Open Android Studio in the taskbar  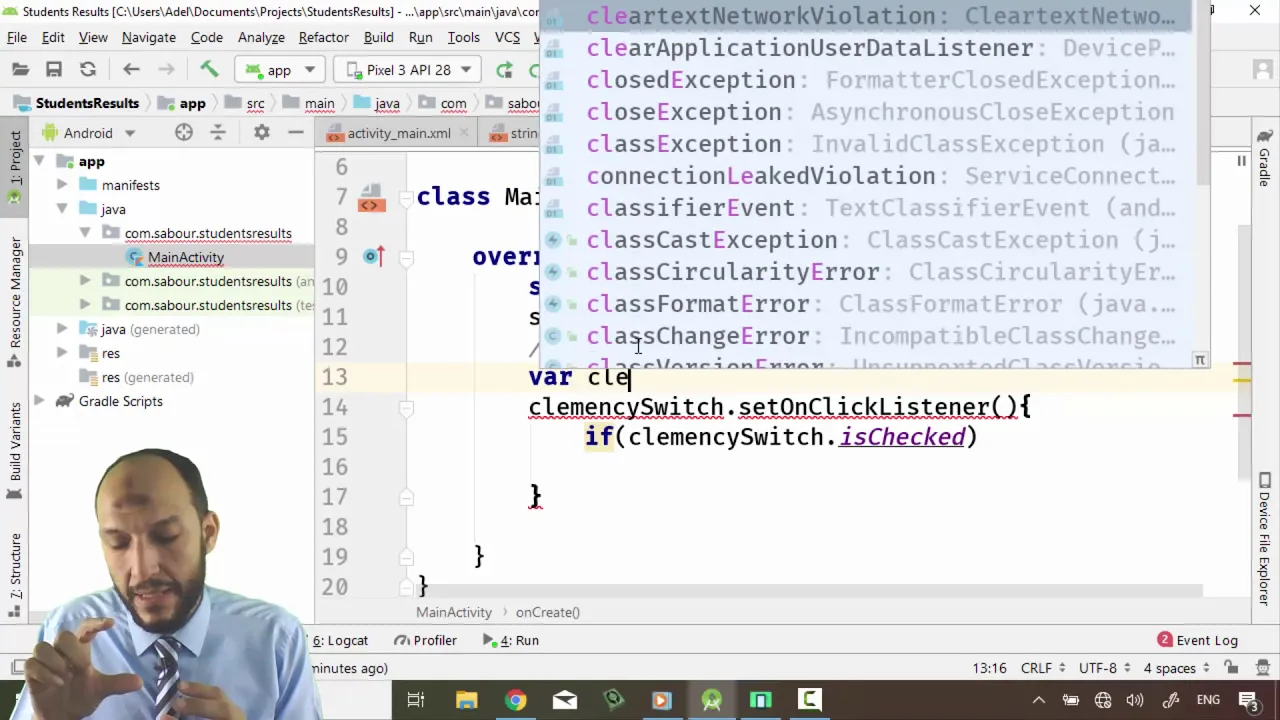(711, 700)
